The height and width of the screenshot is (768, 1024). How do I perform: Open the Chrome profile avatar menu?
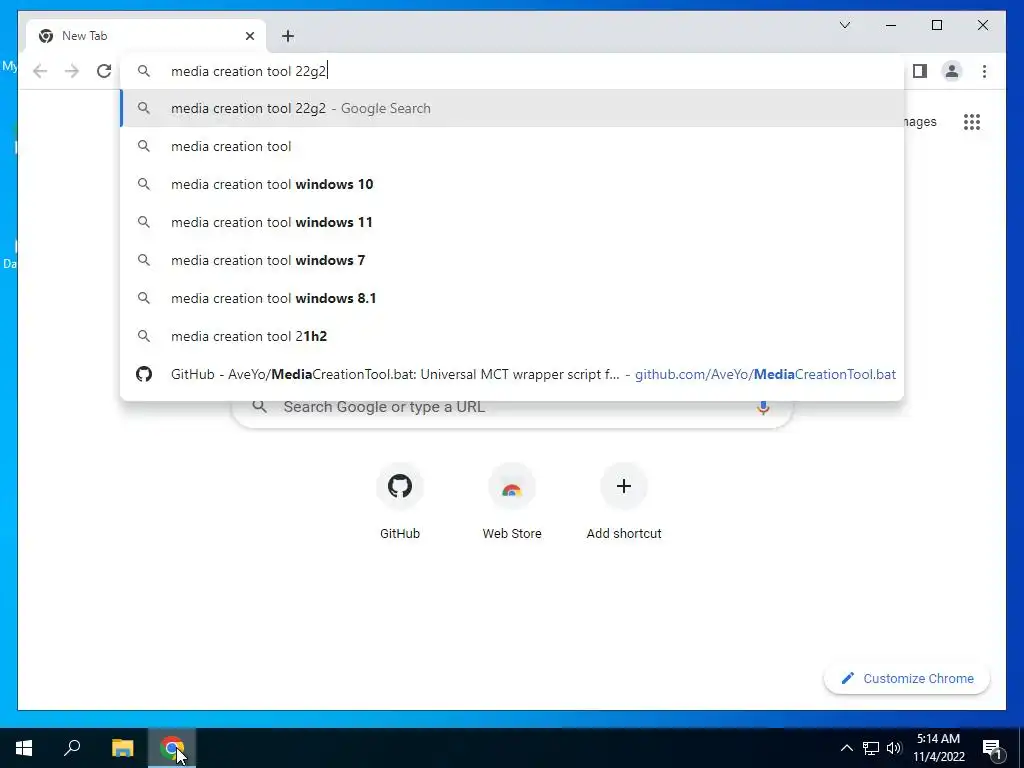(x=952, y=71)
